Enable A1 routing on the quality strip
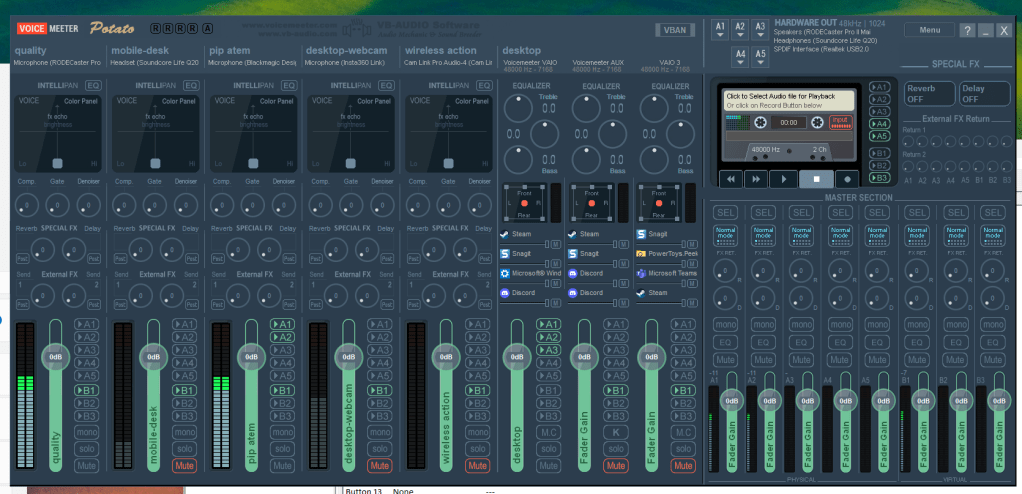 87,324
